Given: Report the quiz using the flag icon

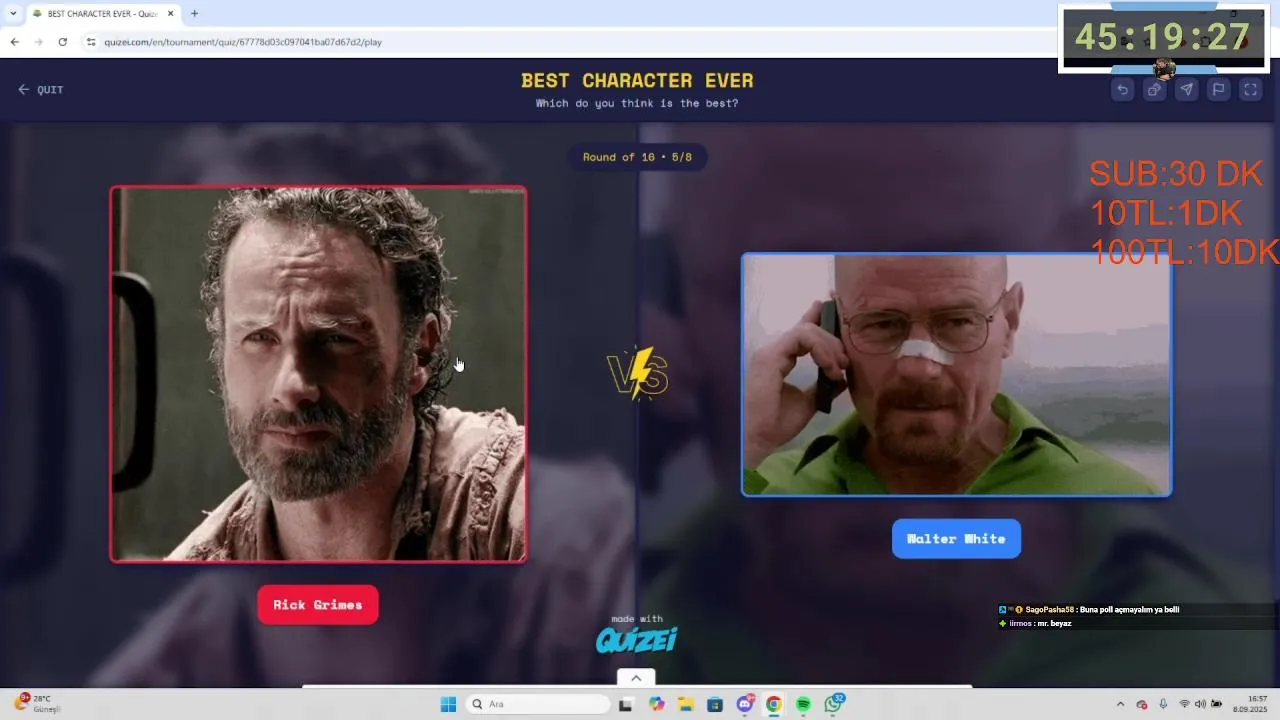Looking at the screenshot, I should [x=1218, y=89].
